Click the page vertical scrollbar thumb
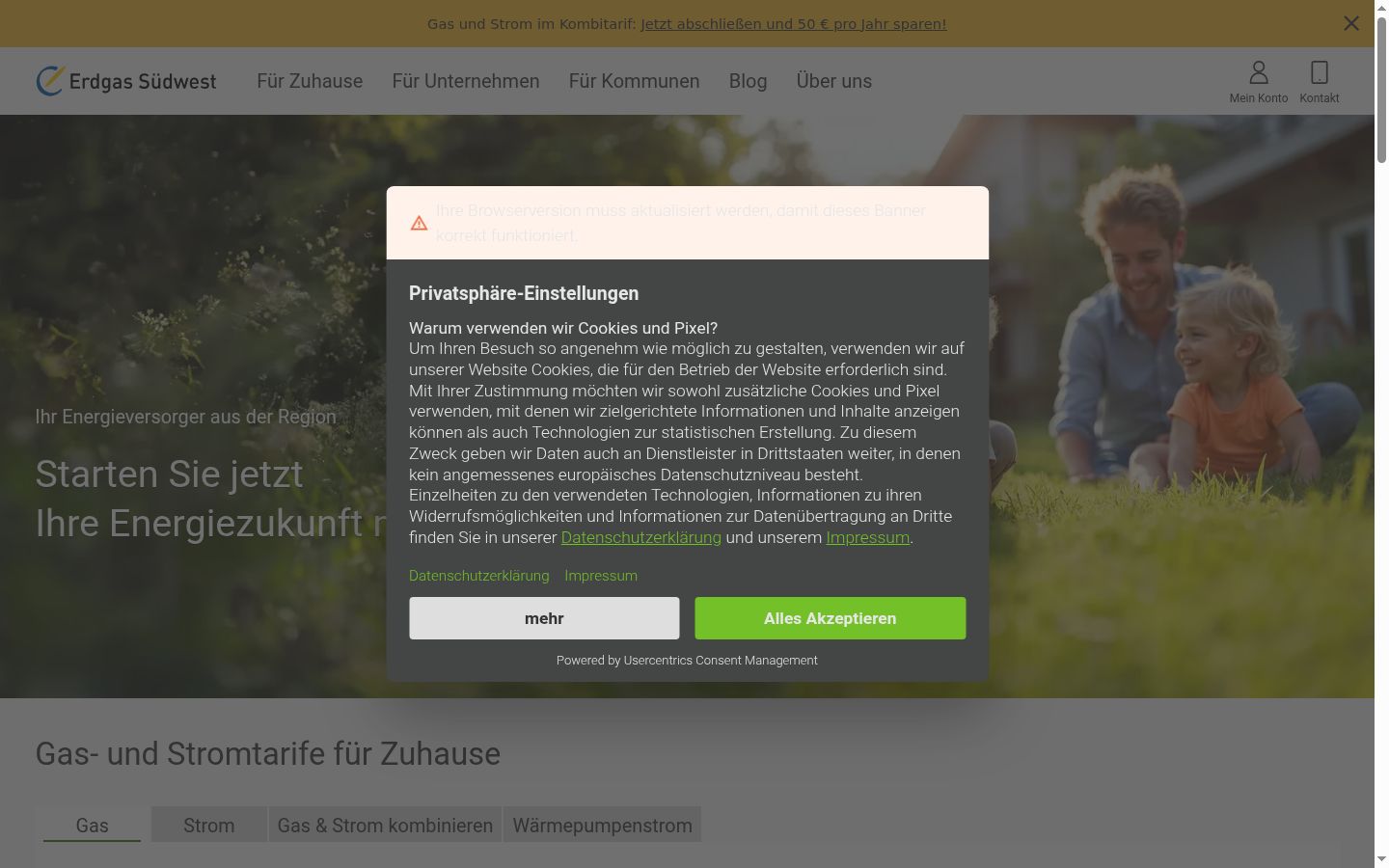 pos(1381,89)
